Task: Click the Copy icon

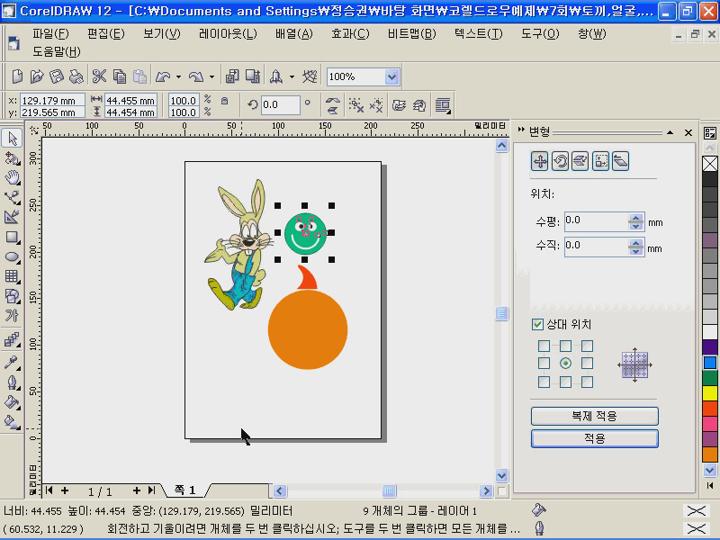Action: [119, 76]
